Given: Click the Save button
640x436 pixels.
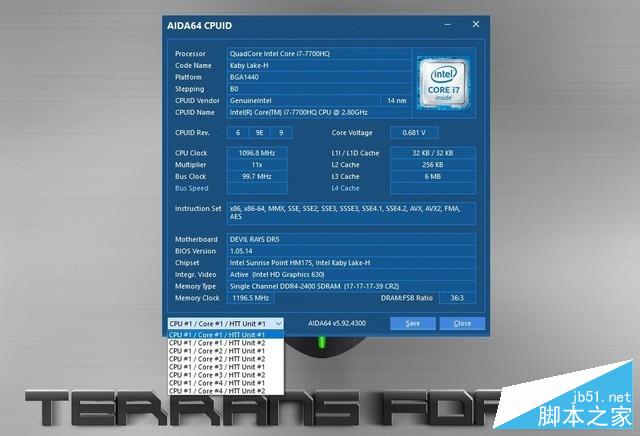Looking at the screenshot, I should pos(413,323).
